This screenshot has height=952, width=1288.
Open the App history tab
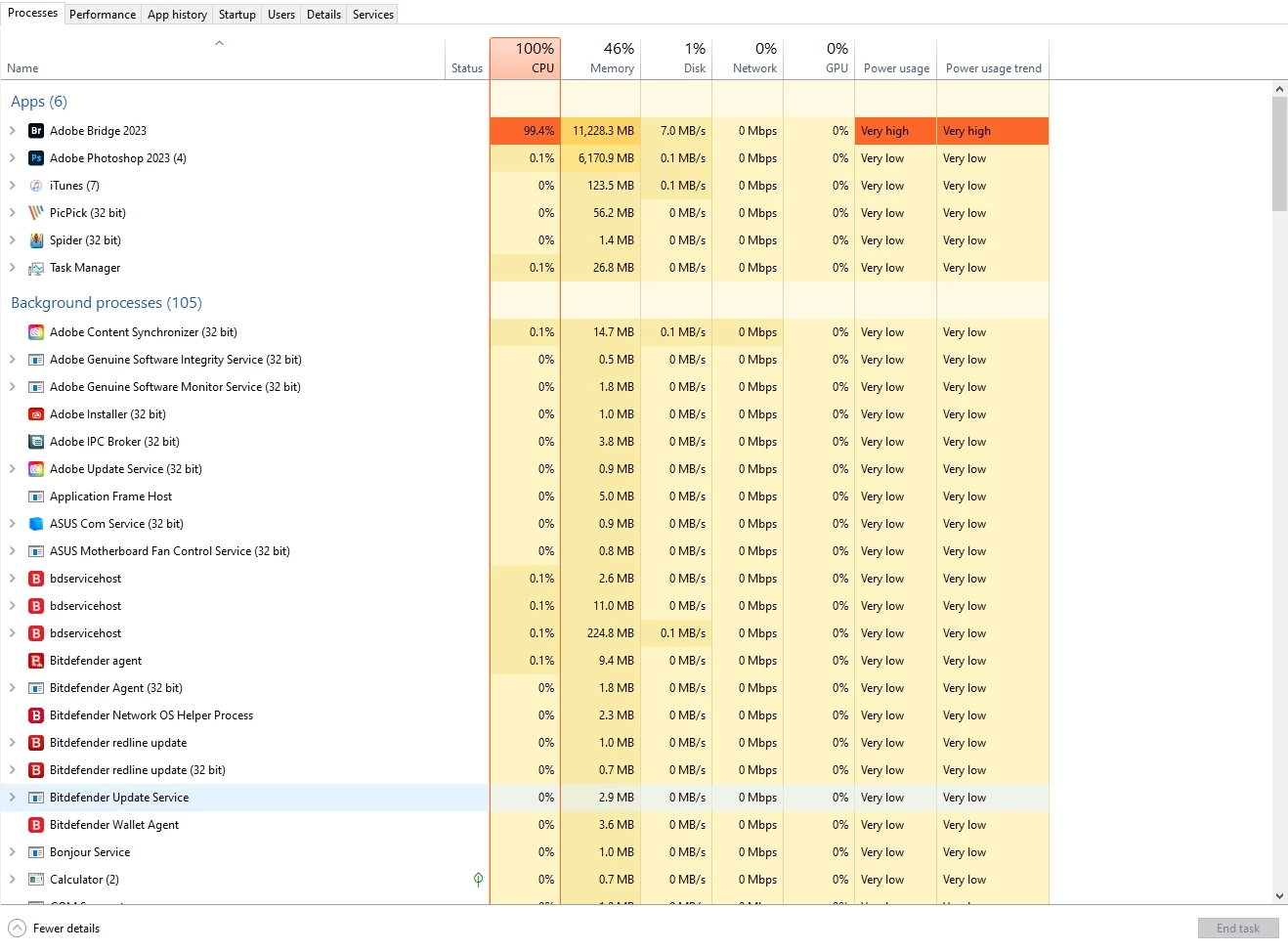click(x=177, y=15)
